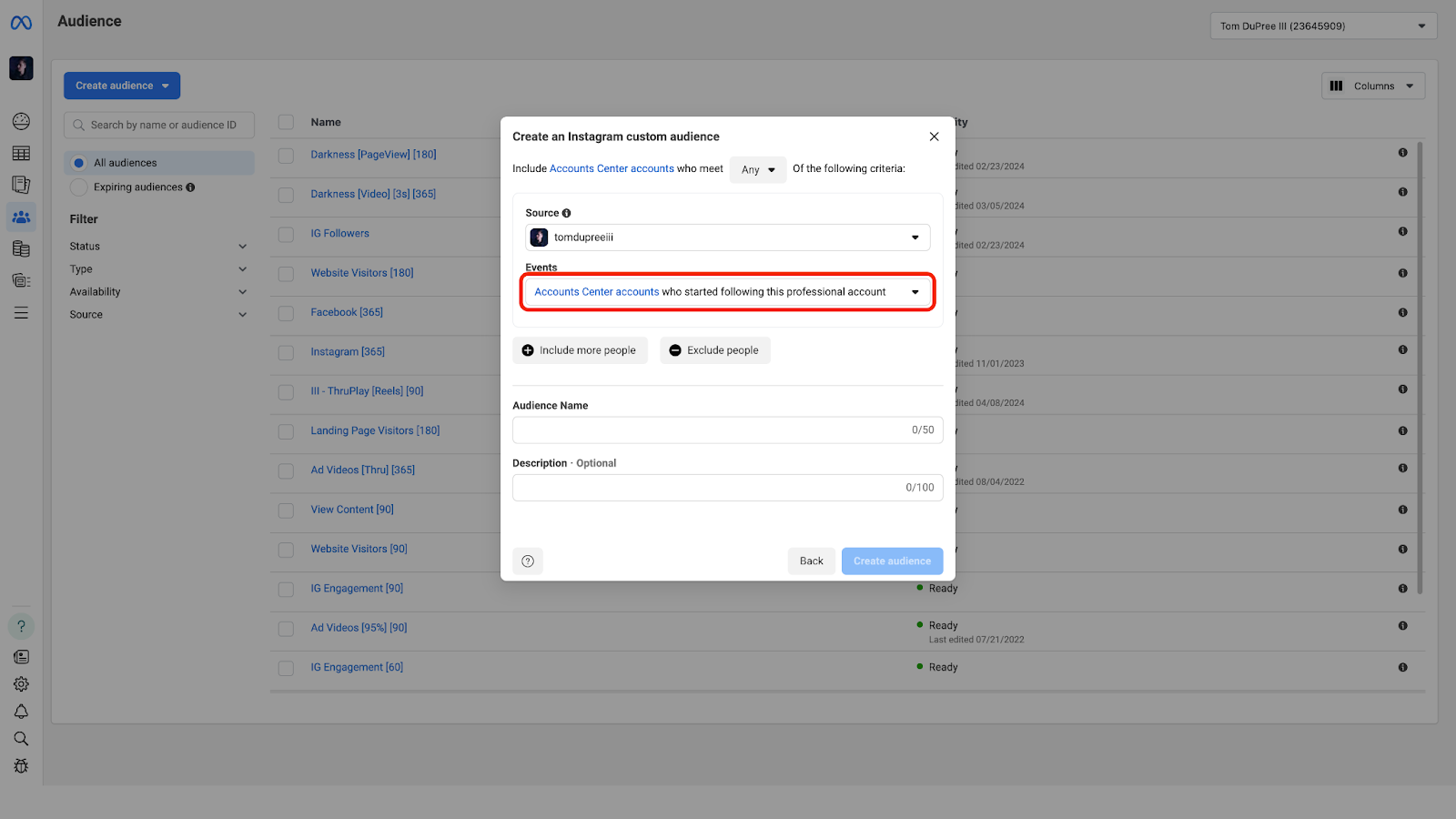The width and height of the screenshot is (1456, 819).
Task: Open the notifications bell icon
Action: tap(21, 711)
